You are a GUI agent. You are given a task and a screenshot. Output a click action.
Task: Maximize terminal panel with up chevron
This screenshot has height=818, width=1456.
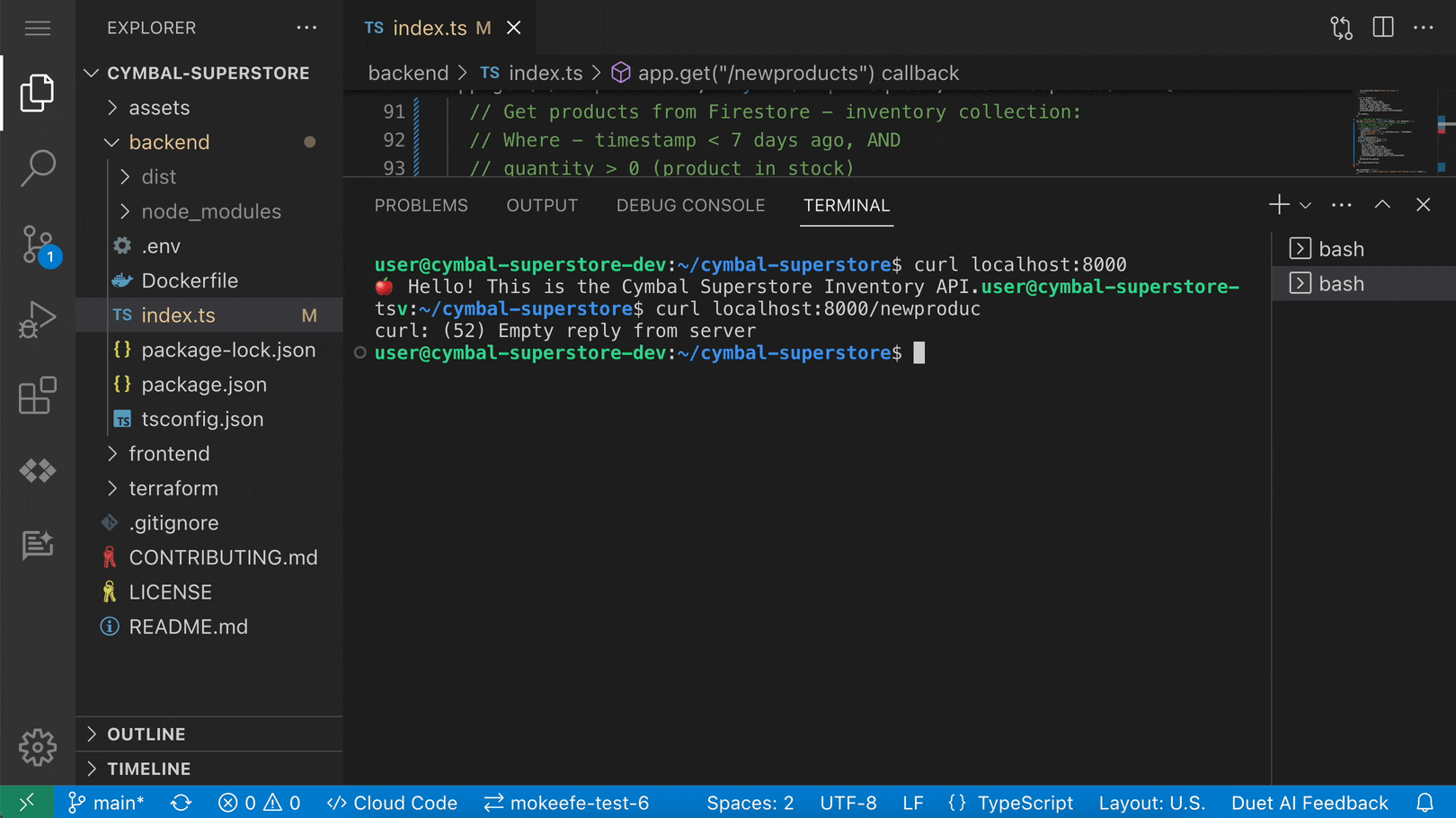click(1382, 205)
